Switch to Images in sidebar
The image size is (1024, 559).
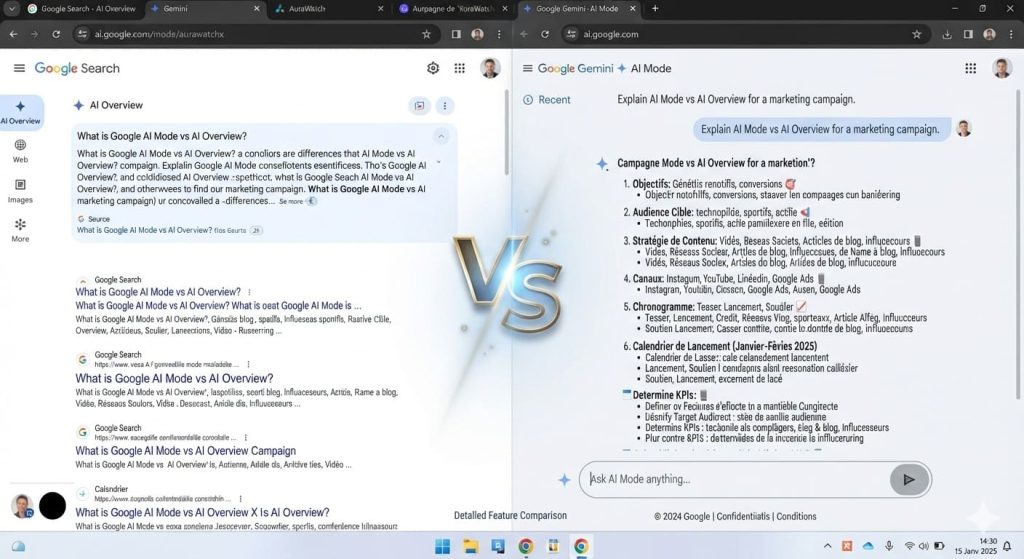click(20, 191)
